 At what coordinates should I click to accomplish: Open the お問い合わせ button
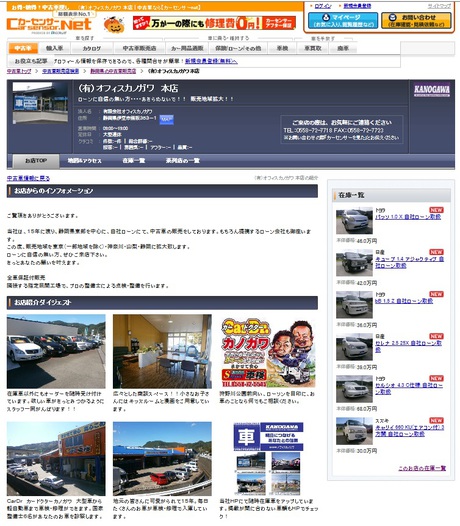point(416,20)
